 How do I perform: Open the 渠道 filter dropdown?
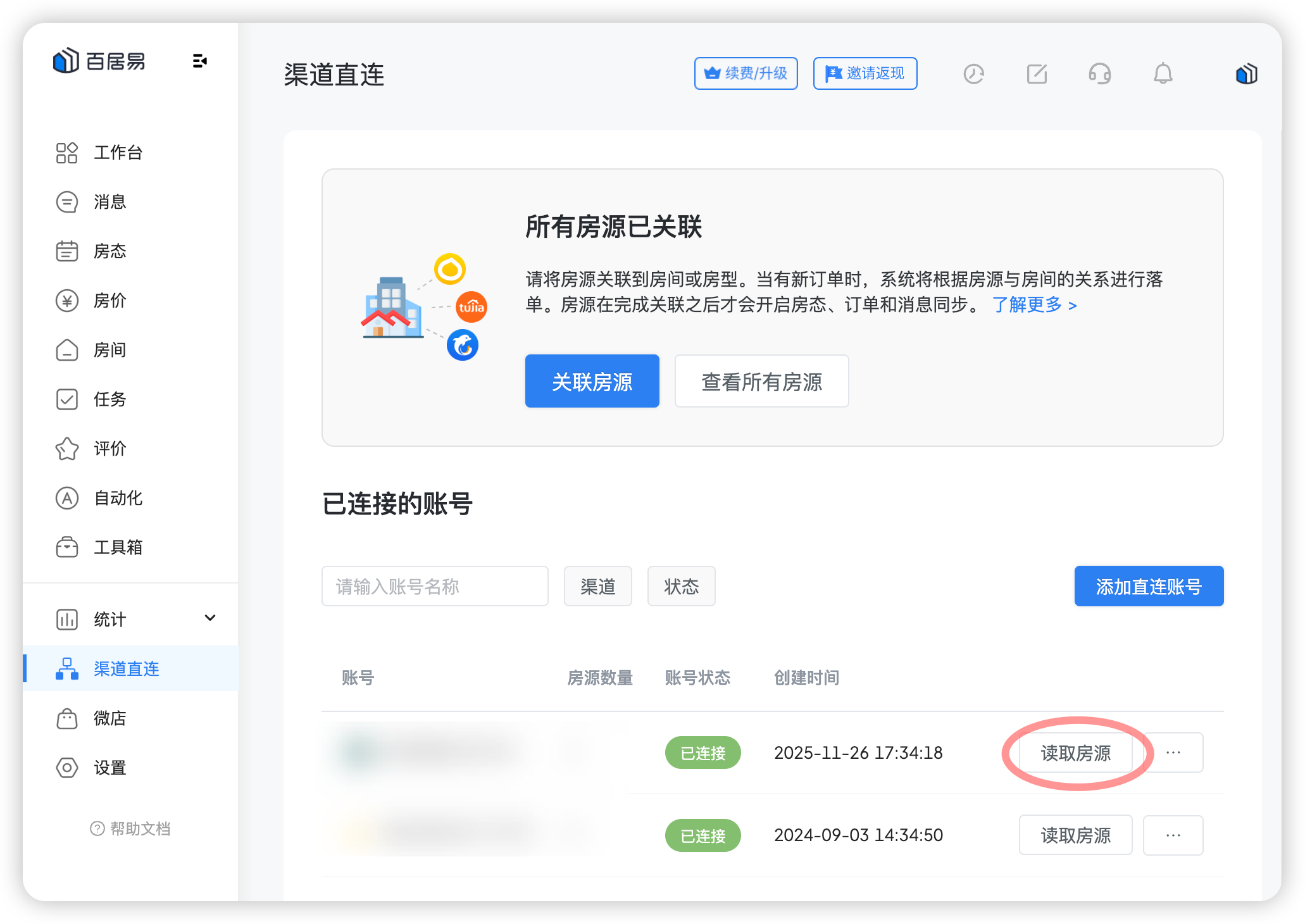point(597,586)
